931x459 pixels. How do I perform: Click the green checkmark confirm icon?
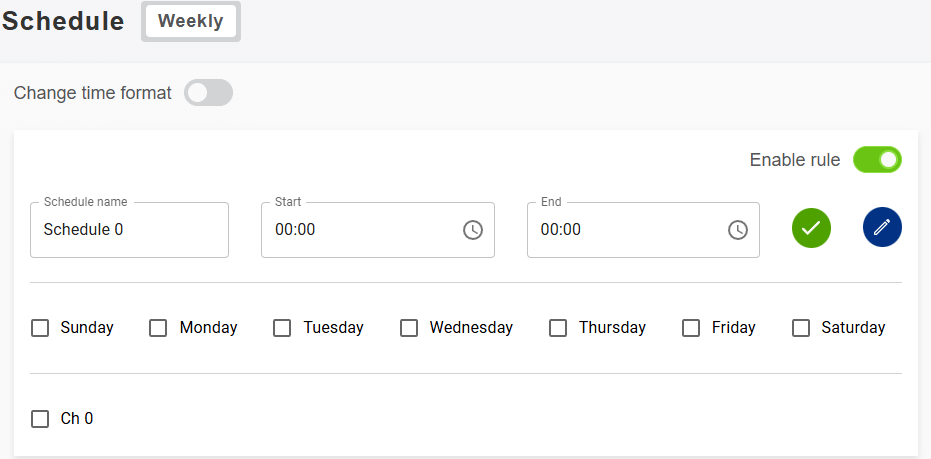[x=811, y=228]
